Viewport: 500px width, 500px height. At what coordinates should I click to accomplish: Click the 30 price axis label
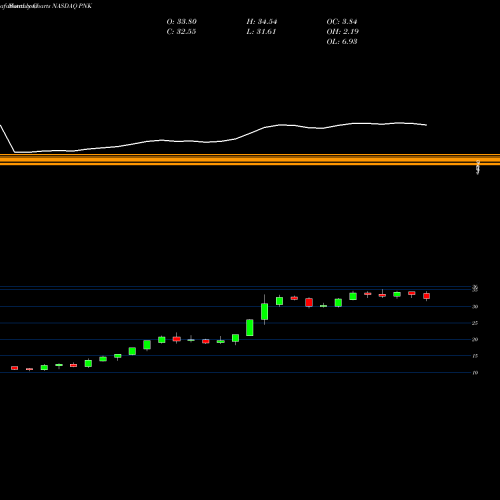pos(475,307)
